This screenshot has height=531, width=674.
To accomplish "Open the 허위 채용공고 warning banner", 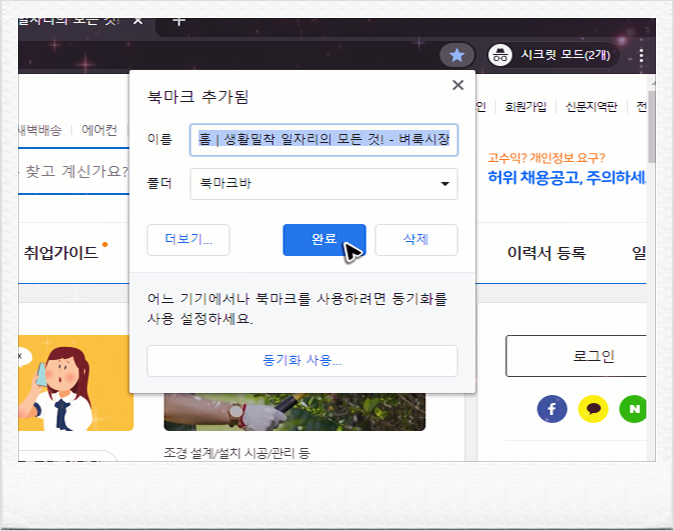I will [x=567, y=170].
